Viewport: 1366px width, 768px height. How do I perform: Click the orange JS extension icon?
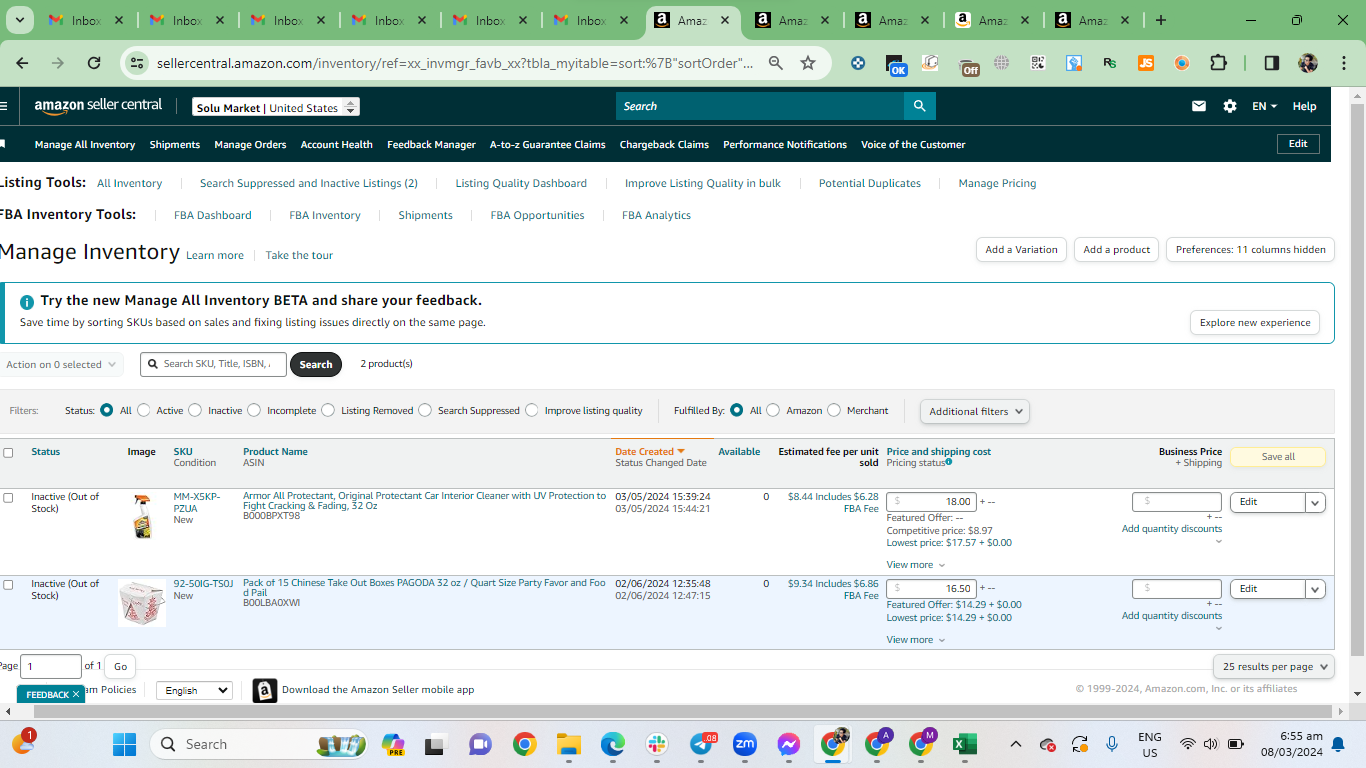coord(1146,63)
